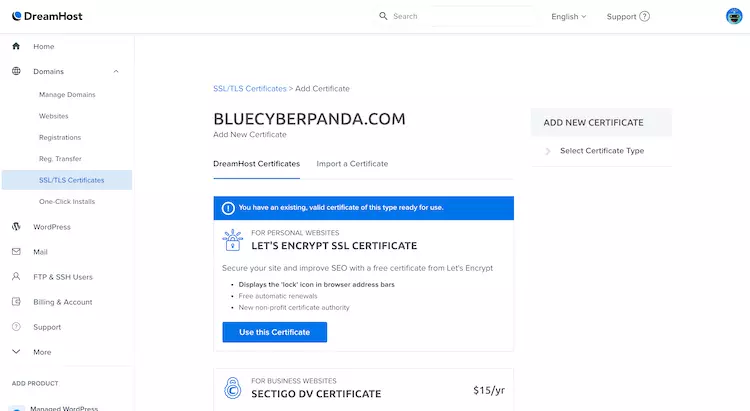Collapse the Domains sidebar section
The width and height of the screenshot is (750, 411).
point(116,71)
